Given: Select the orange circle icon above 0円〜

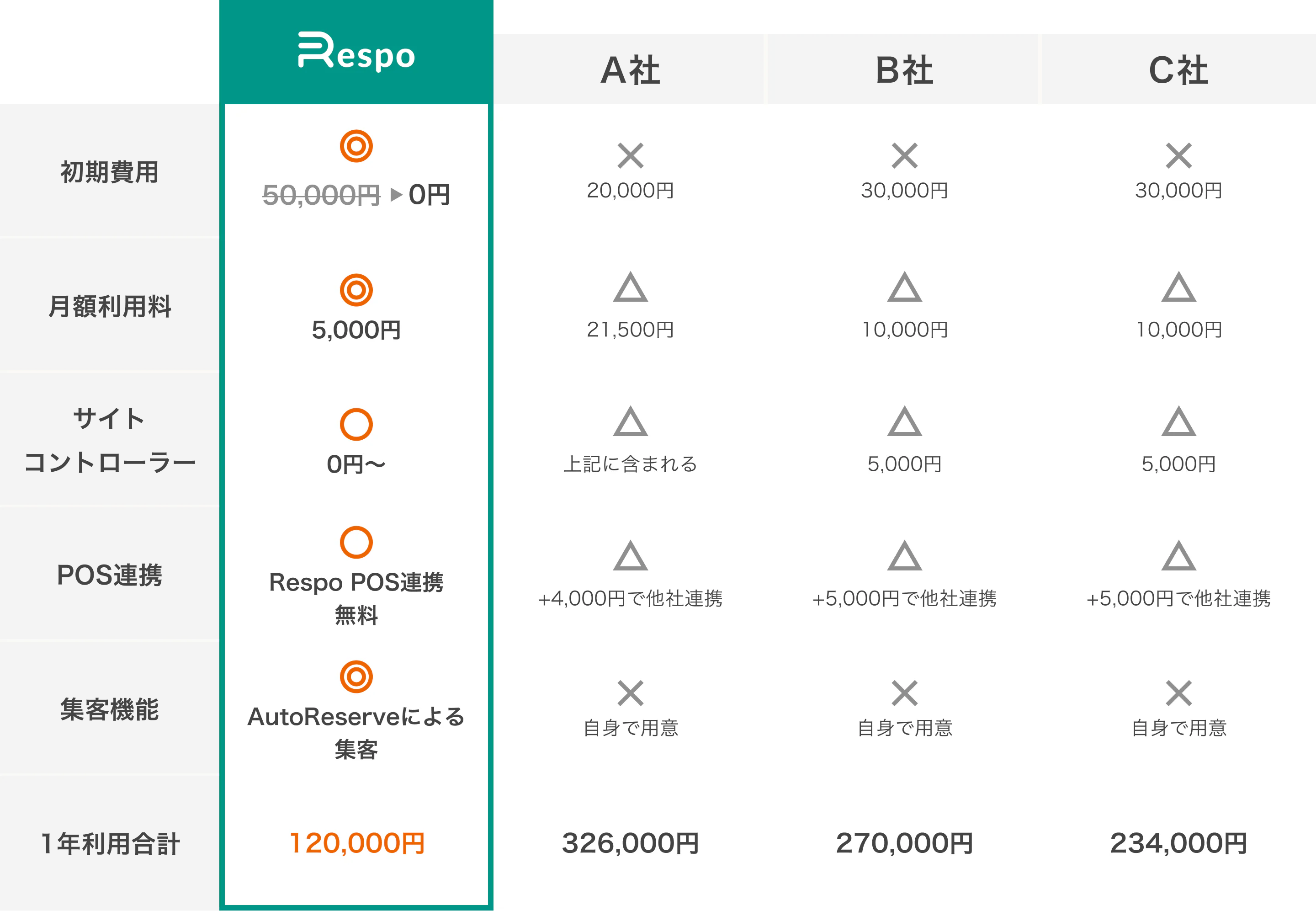Looking at the screenshot, I should [x=356, y=424].
